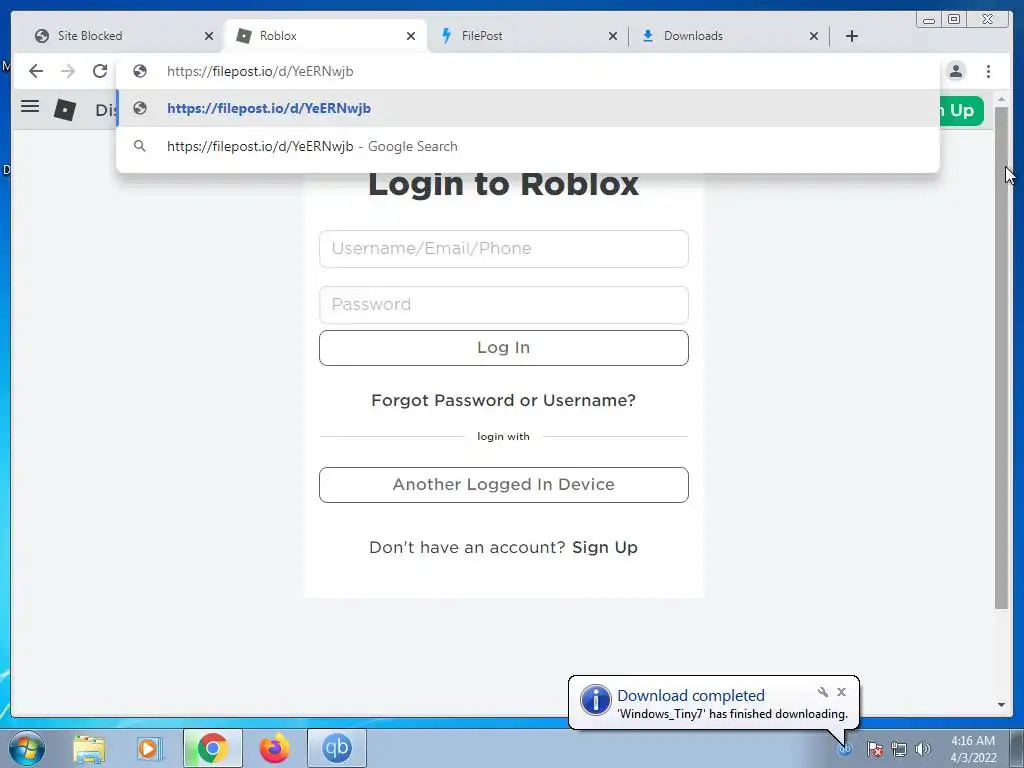The width and height of the screenshot is (1024, 768).
Task: Select the highlighted filepost.io URL suggestion
Action: coord(528,108)
